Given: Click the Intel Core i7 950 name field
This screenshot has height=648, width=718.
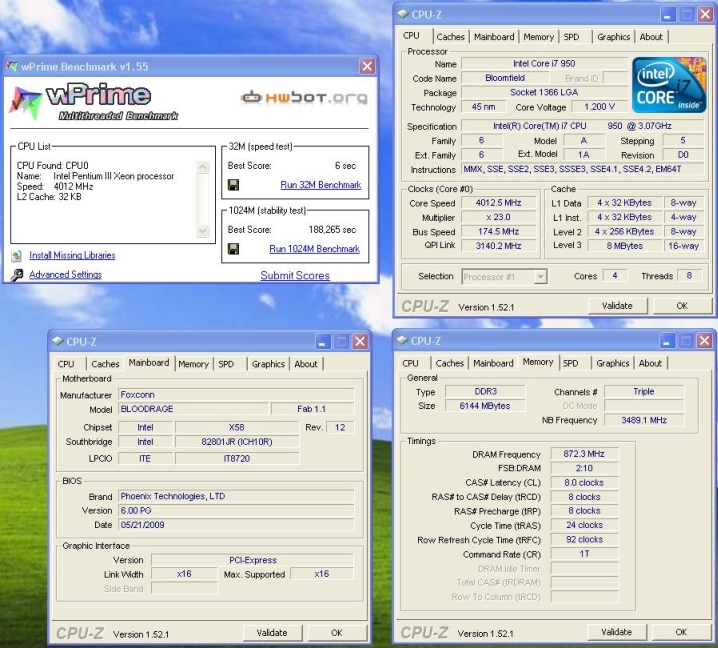Looking at the screenshot, I should tap(544, 64).
